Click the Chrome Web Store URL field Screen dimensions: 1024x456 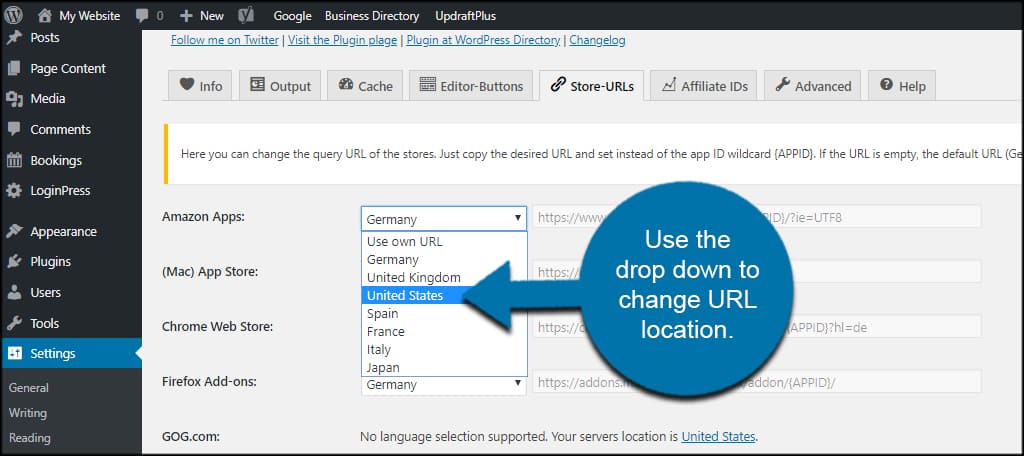[x=757, y=327]
